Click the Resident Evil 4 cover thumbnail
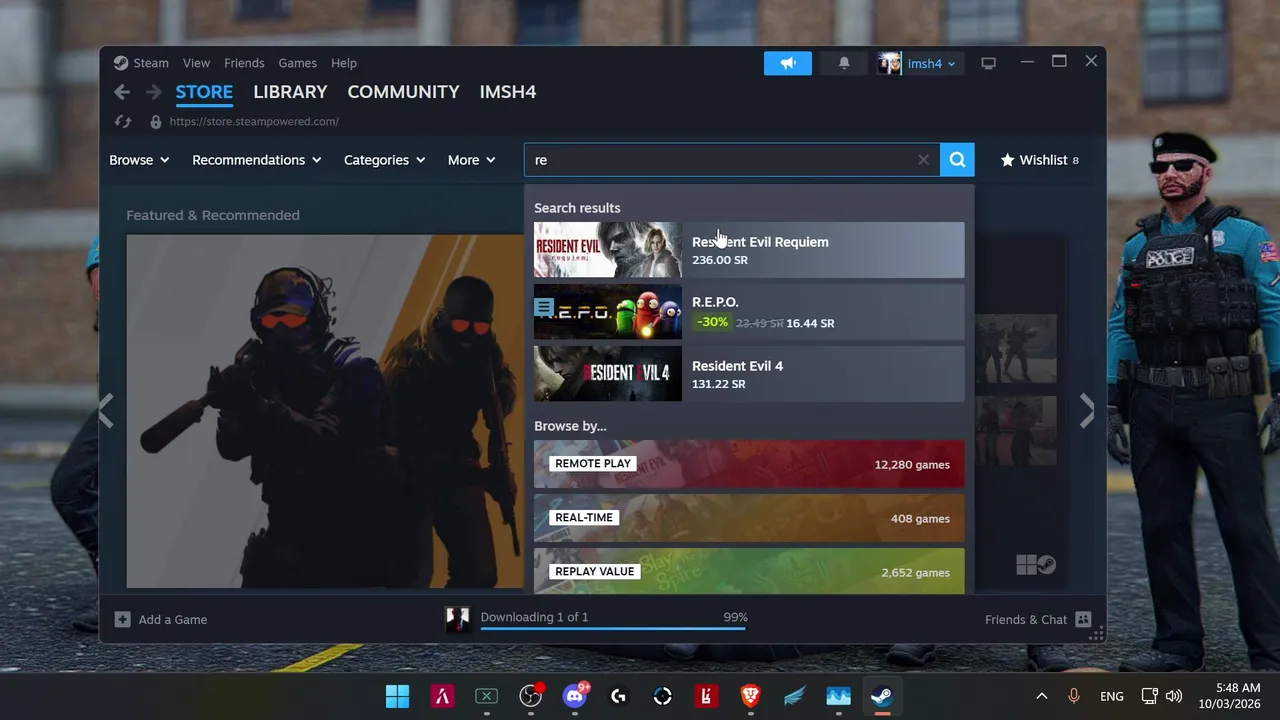 [x=608, y=374]
